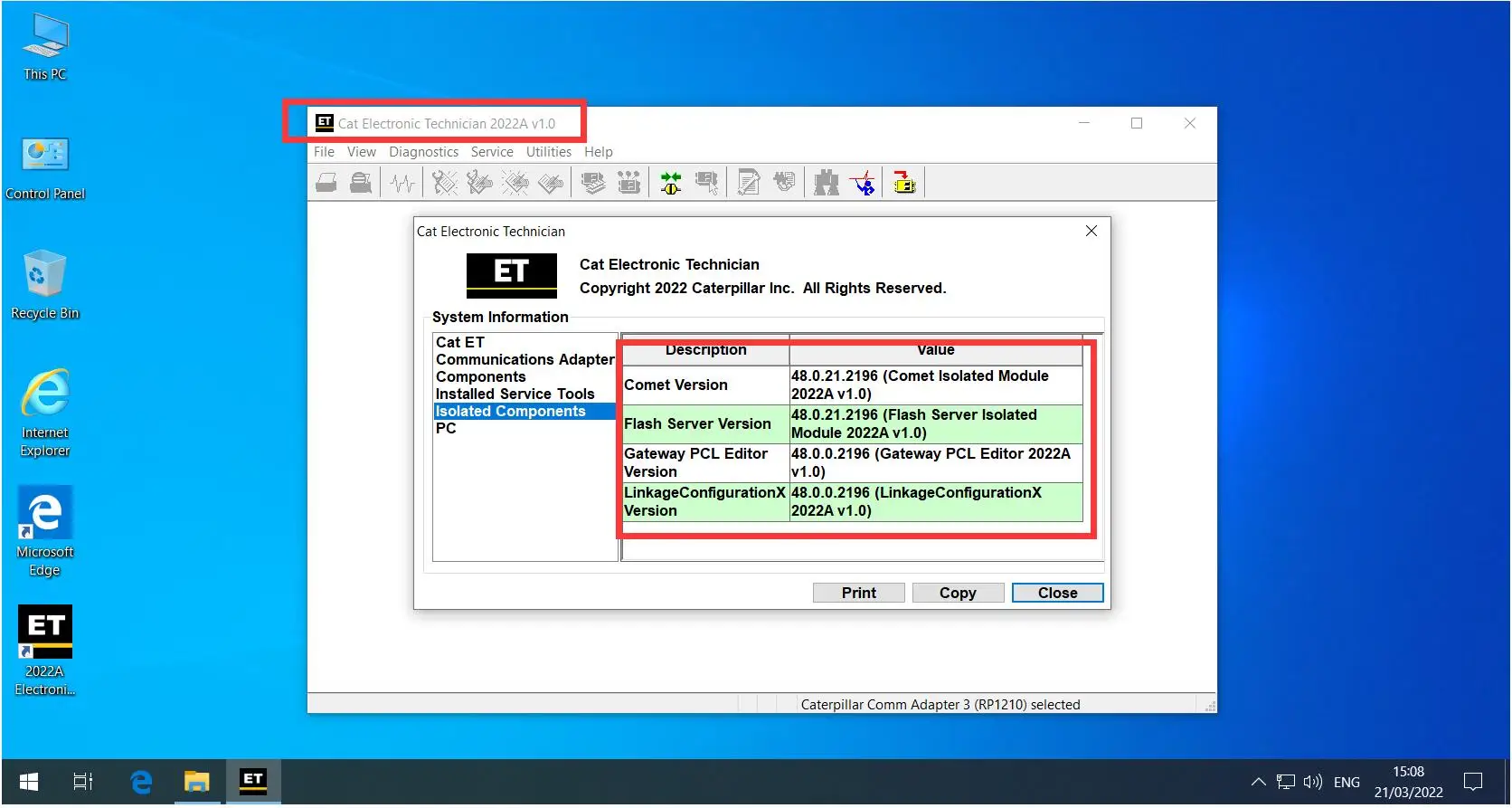Viewport: 1512px width, 808px height.
Task: Select PC in the System Information list
Action: [446, 428]
